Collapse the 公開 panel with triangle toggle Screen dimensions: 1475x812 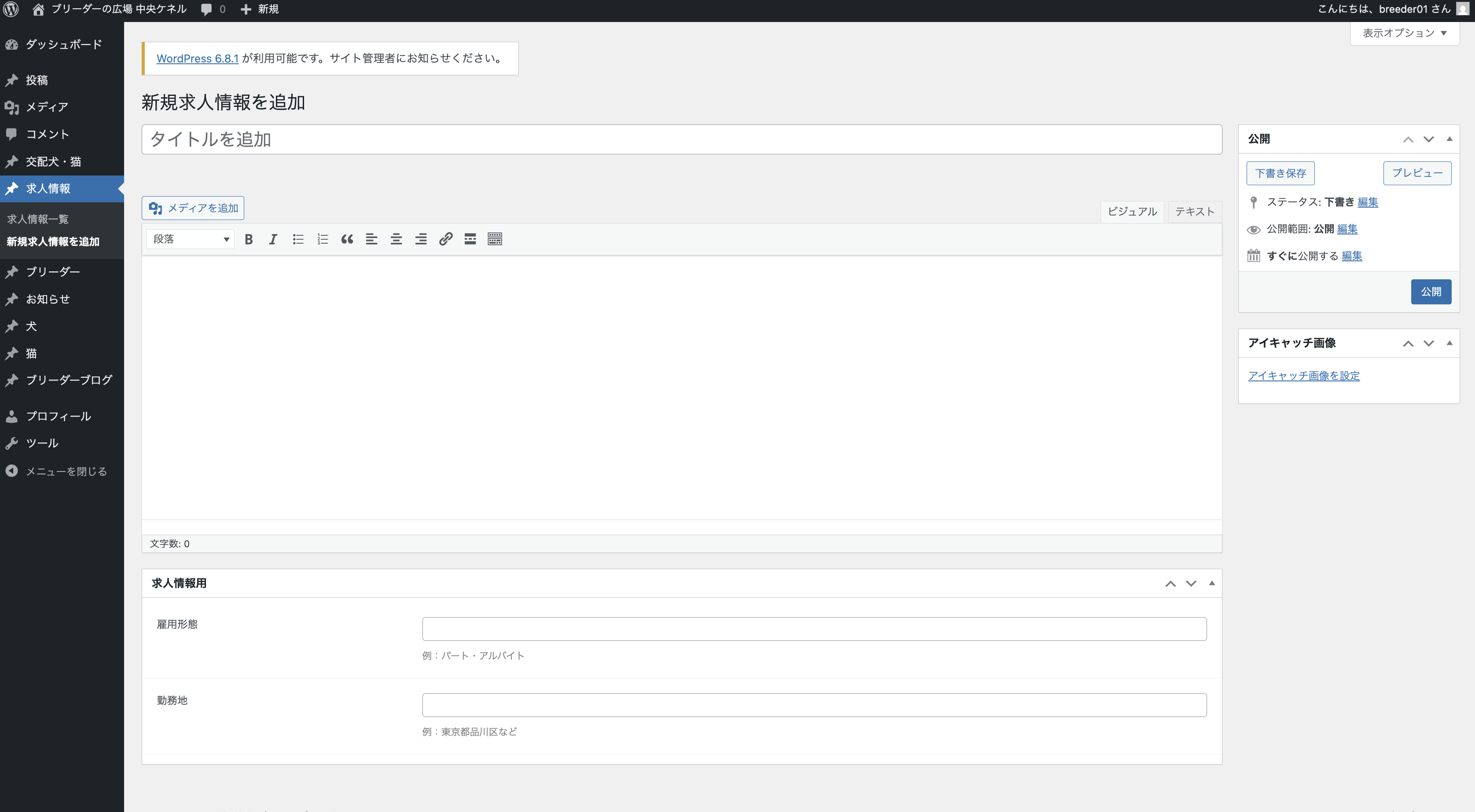pyautogui.click(x=1449, y=139)
